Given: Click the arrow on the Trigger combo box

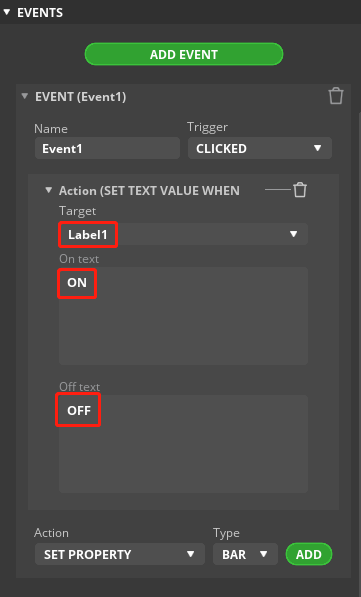Looking at the screenshot, I should 318,148.
